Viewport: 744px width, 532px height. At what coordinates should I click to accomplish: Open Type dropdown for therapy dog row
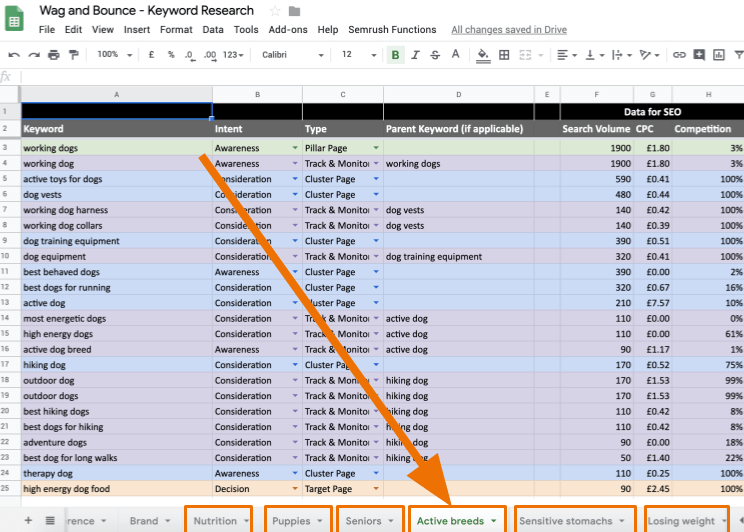point(376,473)
